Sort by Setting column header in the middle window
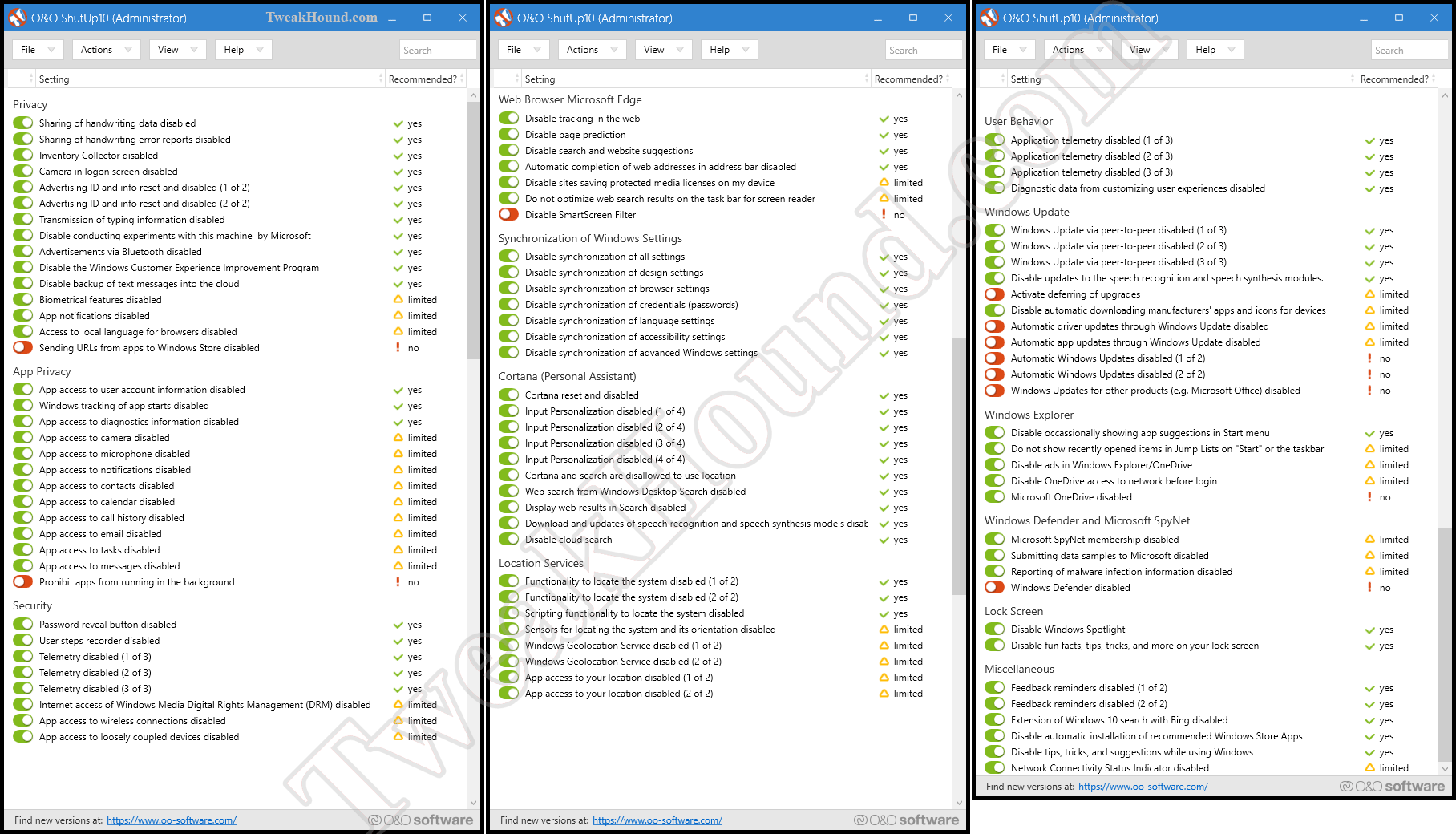 point(695,79)
